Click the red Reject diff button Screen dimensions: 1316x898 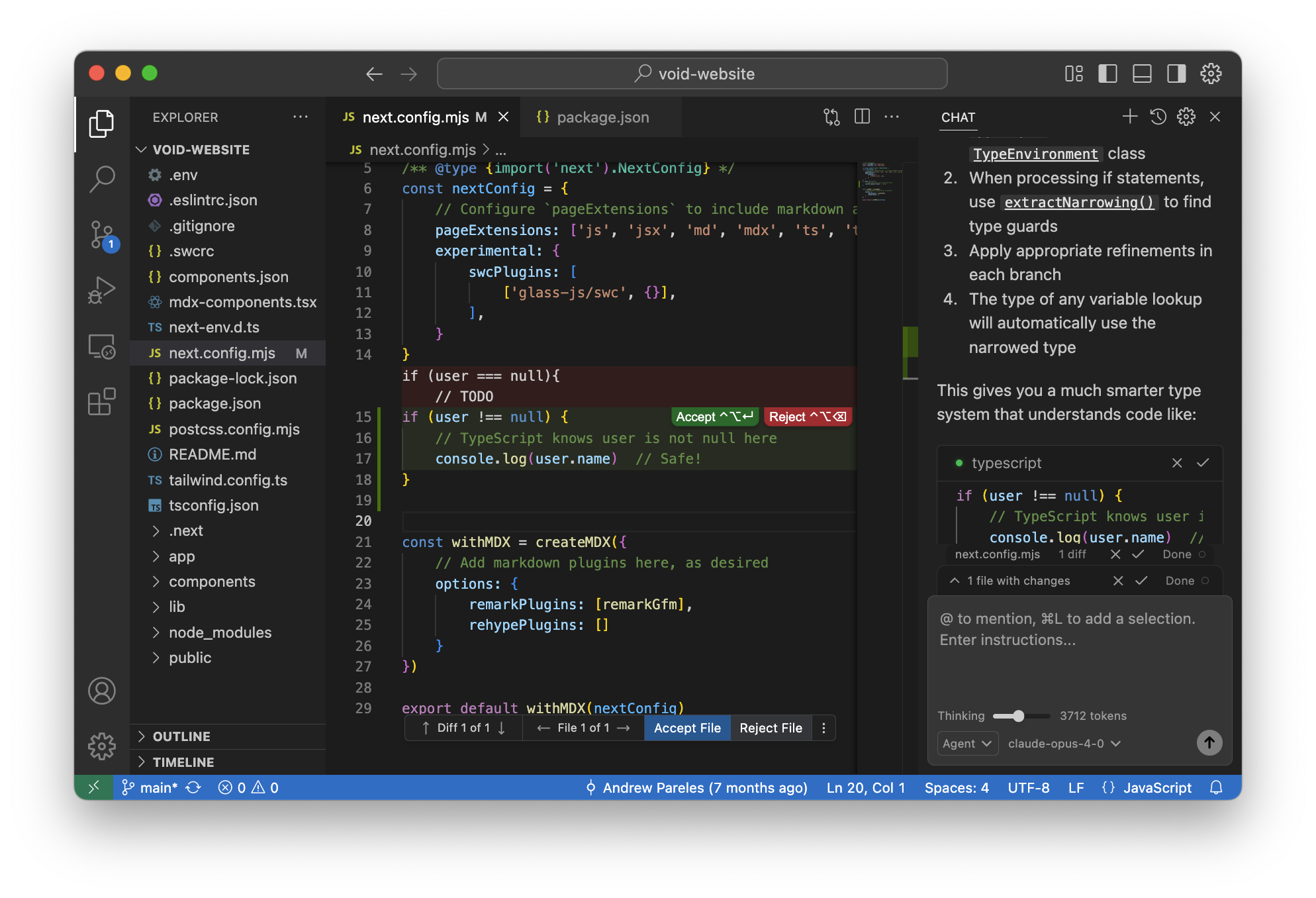807,417
